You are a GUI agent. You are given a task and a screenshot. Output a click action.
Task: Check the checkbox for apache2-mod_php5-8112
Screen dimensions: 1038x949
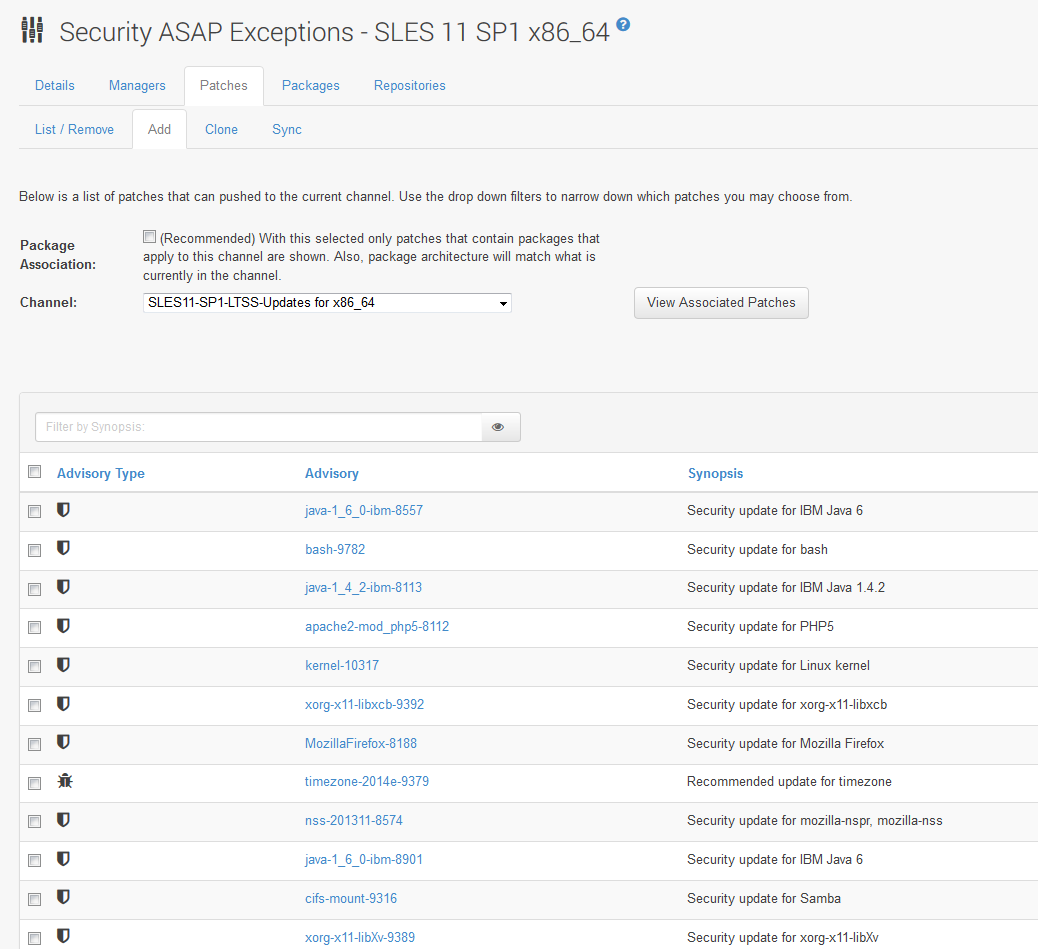[34, 627]
